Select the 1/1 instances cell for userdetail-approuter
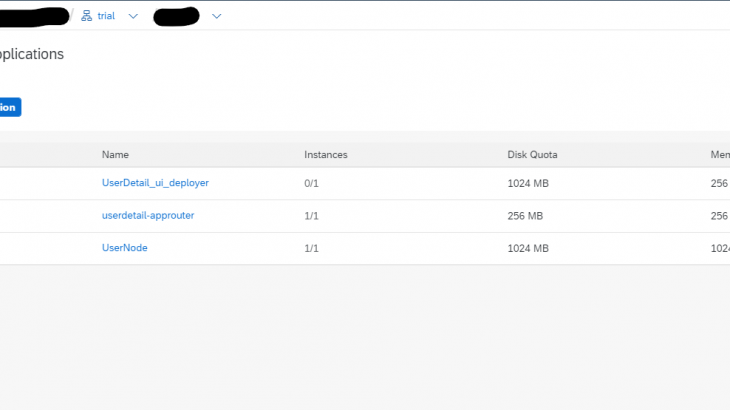This screenshot has width=730, height=410. pos(311,216)
